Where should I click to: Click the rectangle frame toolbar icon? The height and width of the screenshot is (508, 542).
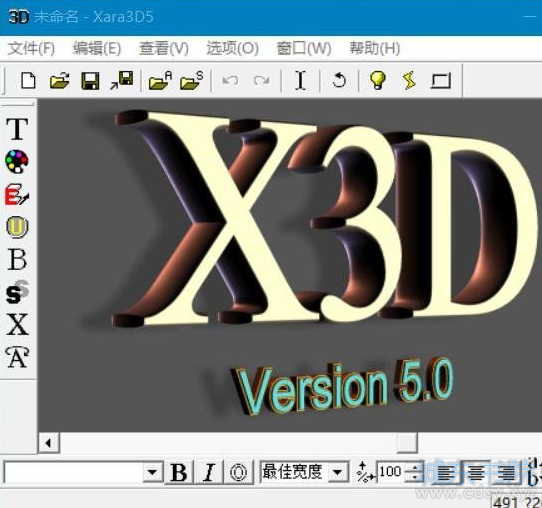pyautogui.click(x=441, y=81)
